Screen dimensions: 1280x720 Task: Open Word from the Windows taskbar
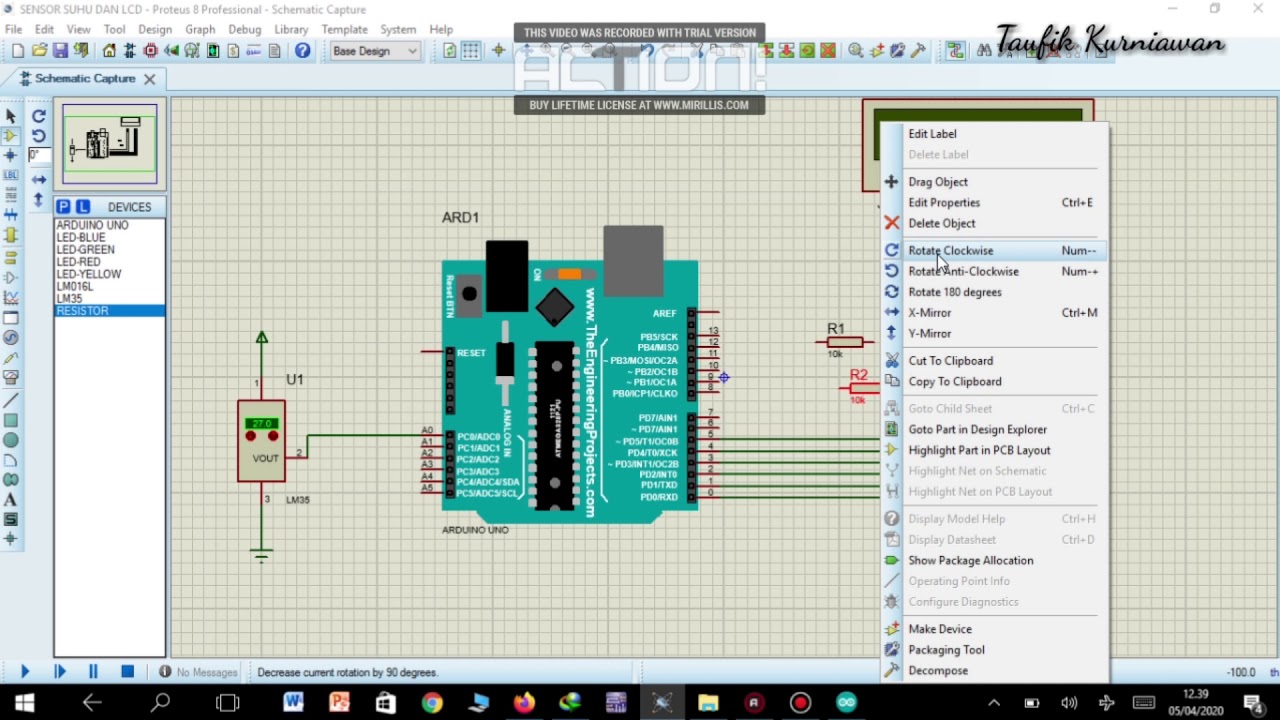tap(293, 703)
